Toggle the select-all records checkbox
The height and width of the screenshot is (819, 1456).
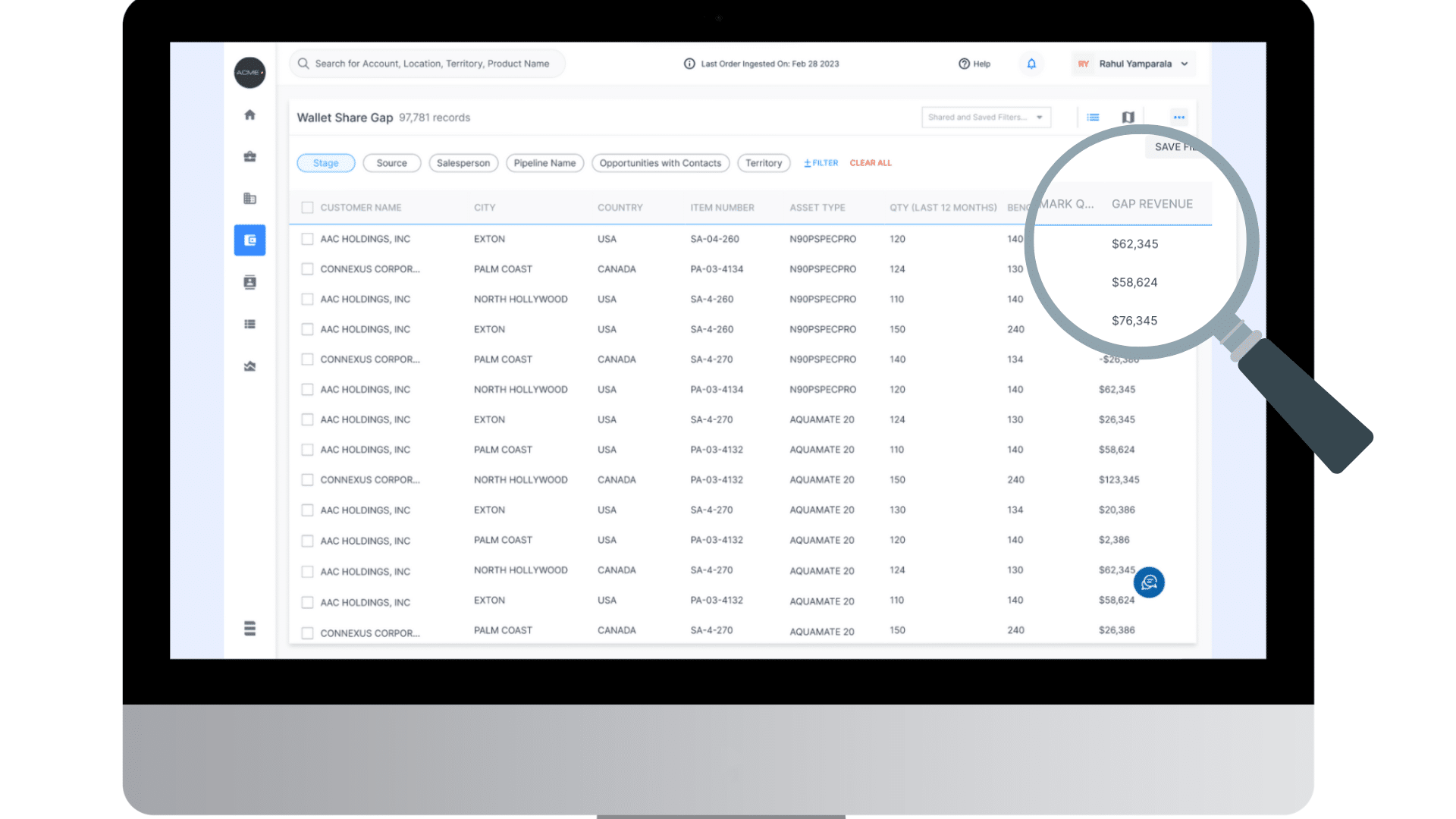(307, 207)
